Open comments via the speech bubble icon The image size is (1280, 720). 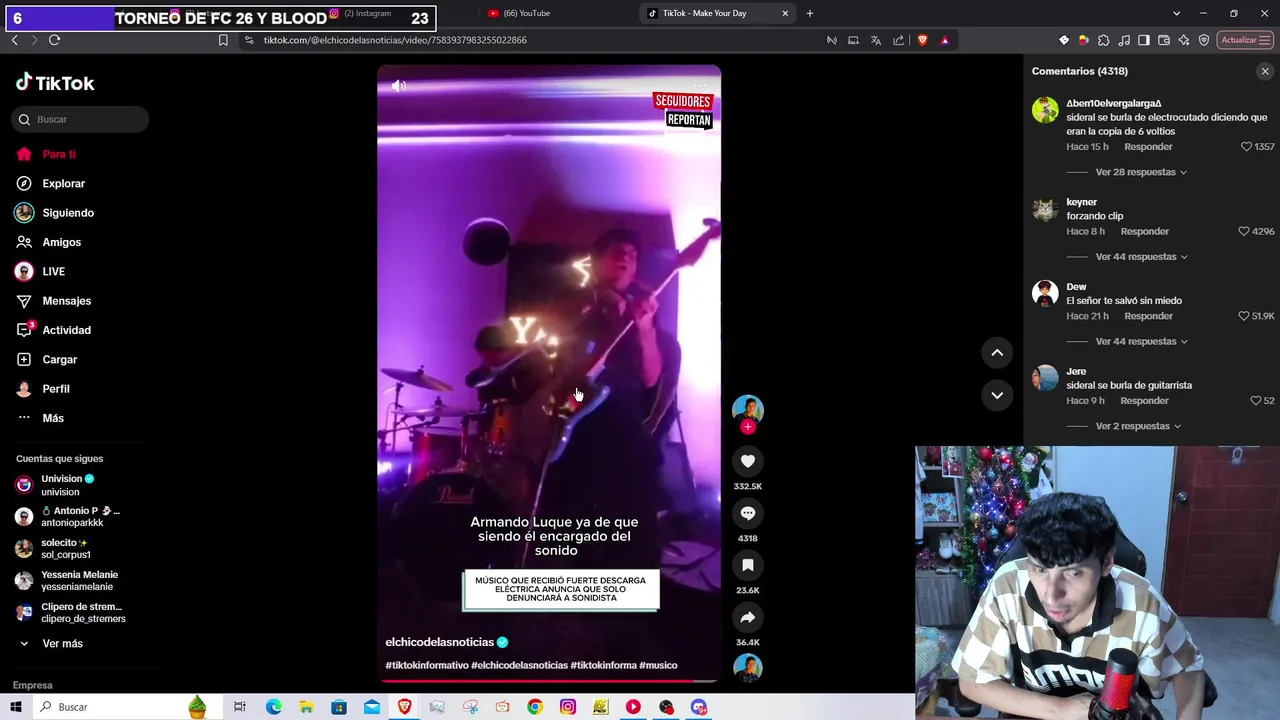(x=747, y=513)
